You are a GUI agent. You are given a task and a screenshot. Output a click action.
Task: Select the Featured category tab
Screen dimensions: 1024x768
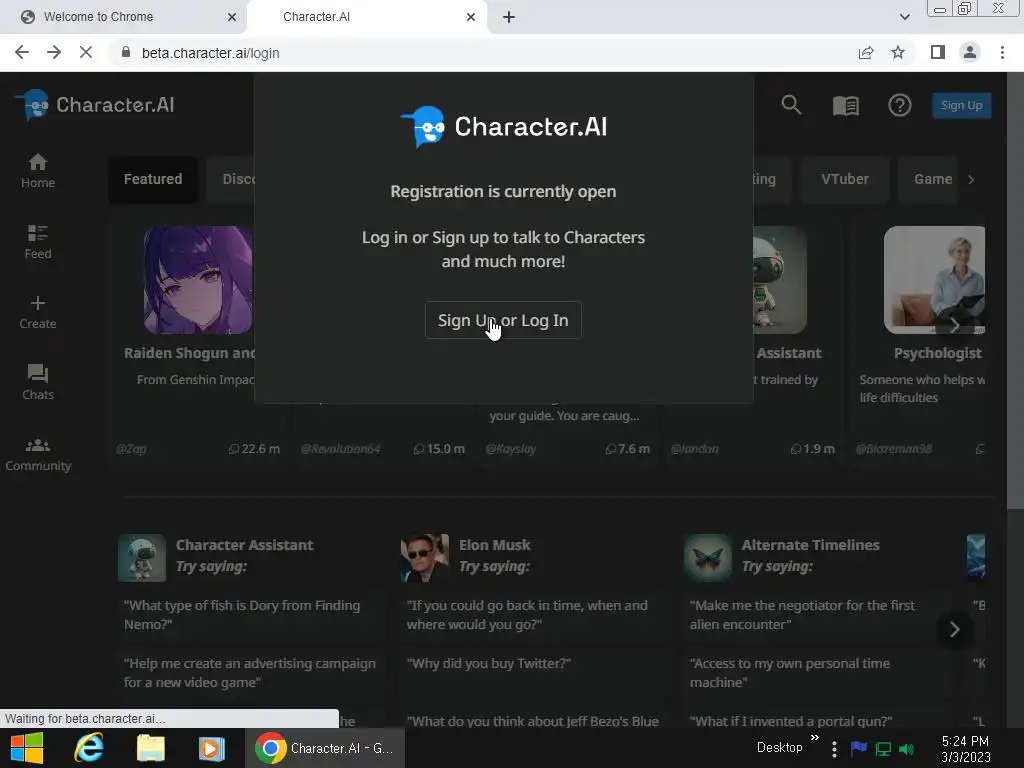tap(153, 179)
